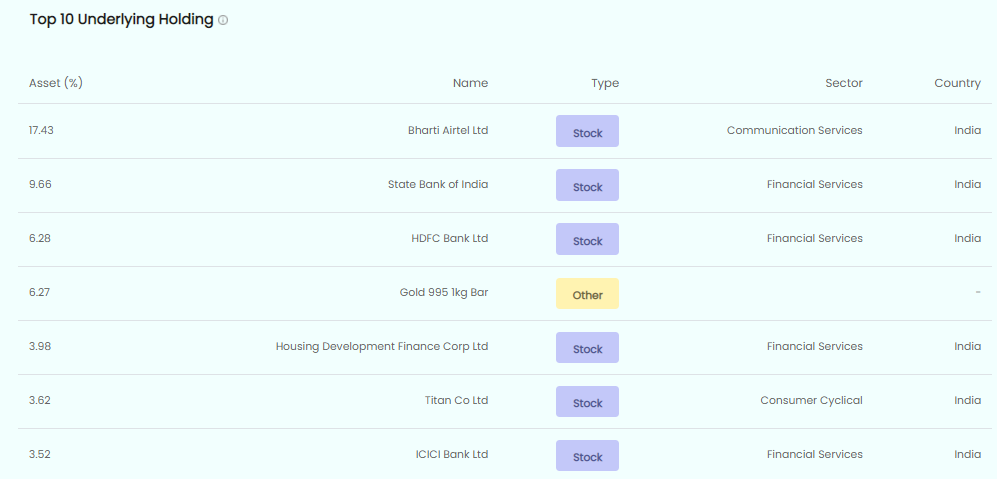Click the yellow Other badge for Gold 995 1kg Bar
The image size is (997, 479).
click(587, 294)
